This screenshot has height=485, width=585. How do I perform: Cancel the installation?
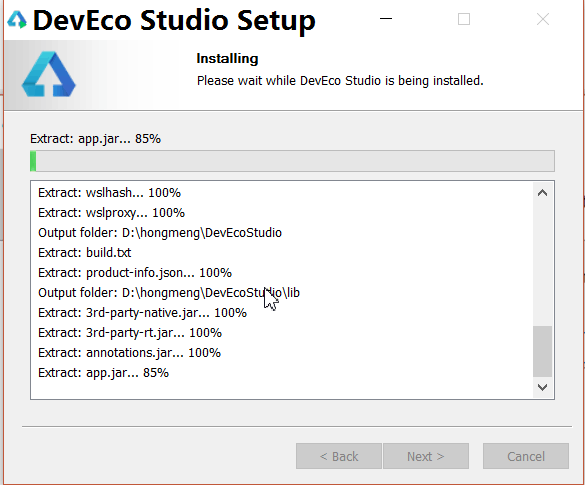pyautogui.click(x=526, y=456)
